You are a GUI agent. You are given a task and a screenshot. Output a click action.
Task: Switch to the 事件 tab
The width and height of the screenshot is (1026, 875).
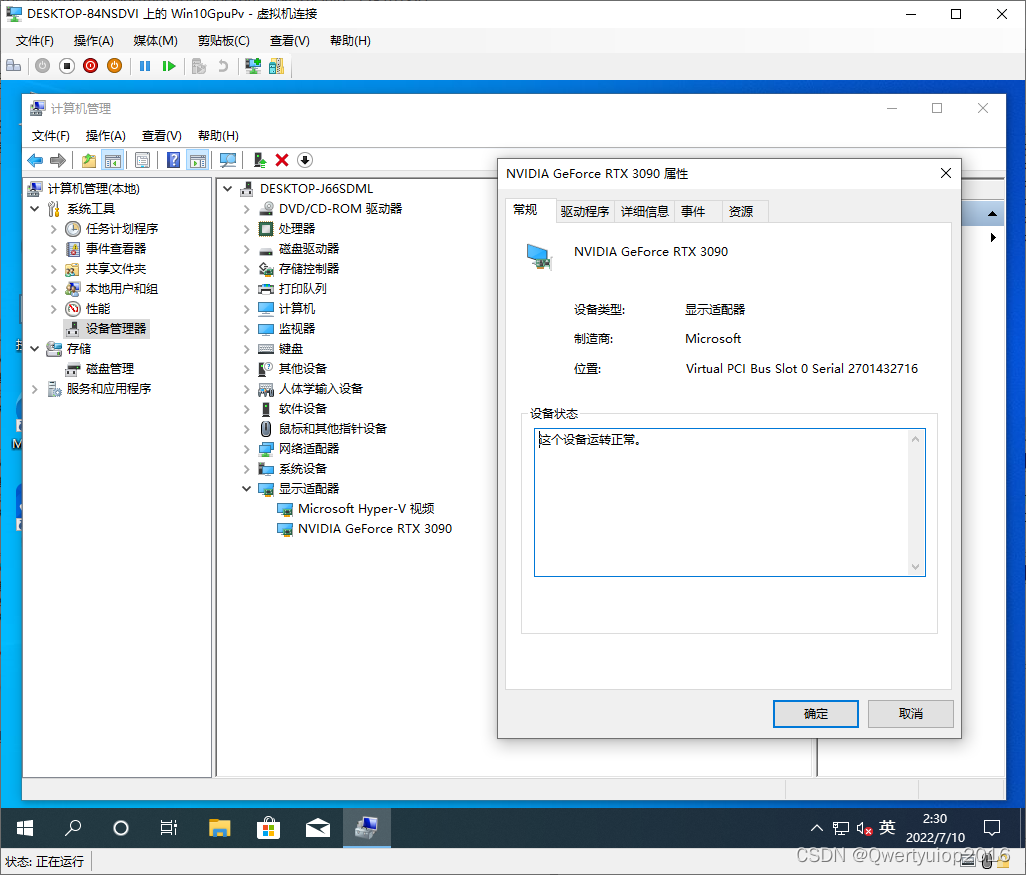[x=693, y=211]
